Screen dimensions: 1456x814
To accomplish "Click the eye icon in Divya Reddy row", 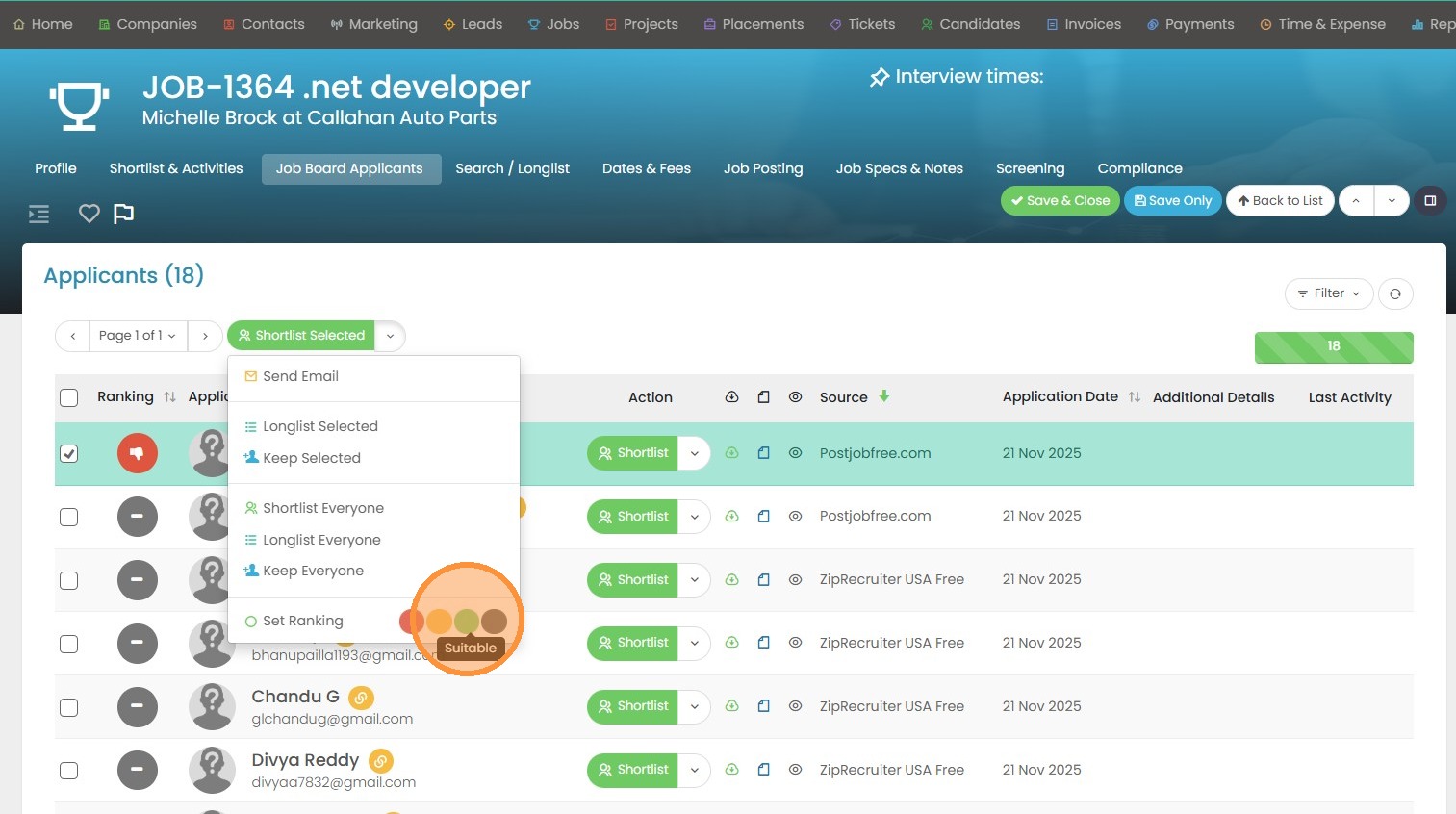I will [x=795, y=770].
